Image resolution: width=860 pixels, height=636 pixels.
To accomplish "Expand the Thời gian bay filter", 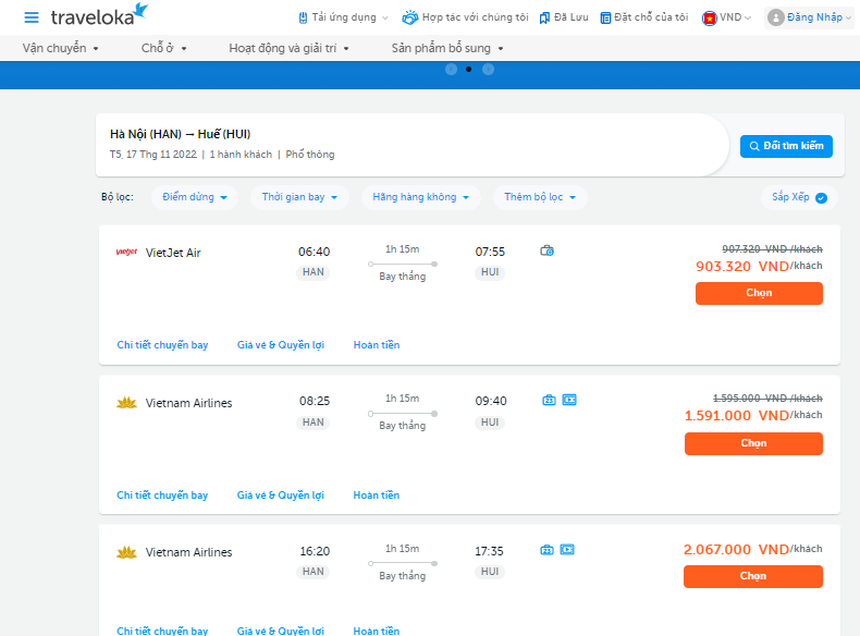I will pos(300,197).
